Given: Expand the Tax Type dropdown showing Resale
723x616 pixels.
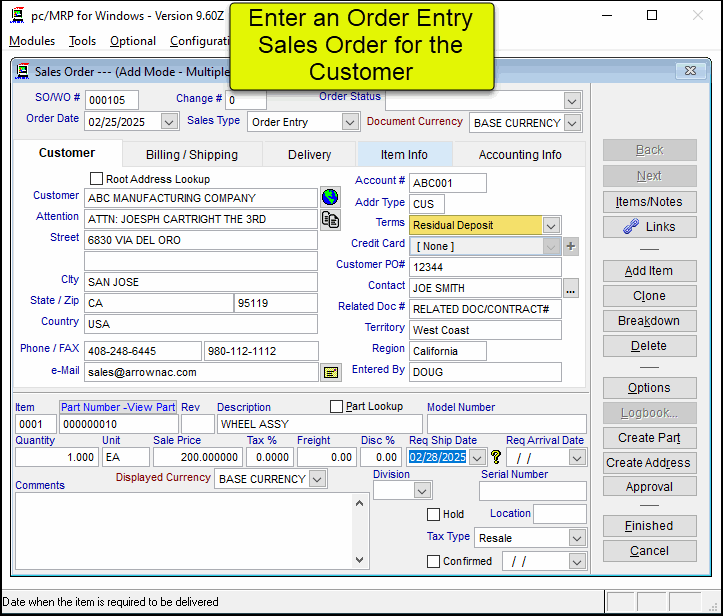Looking at the screenshot, I should coord(577,538).
